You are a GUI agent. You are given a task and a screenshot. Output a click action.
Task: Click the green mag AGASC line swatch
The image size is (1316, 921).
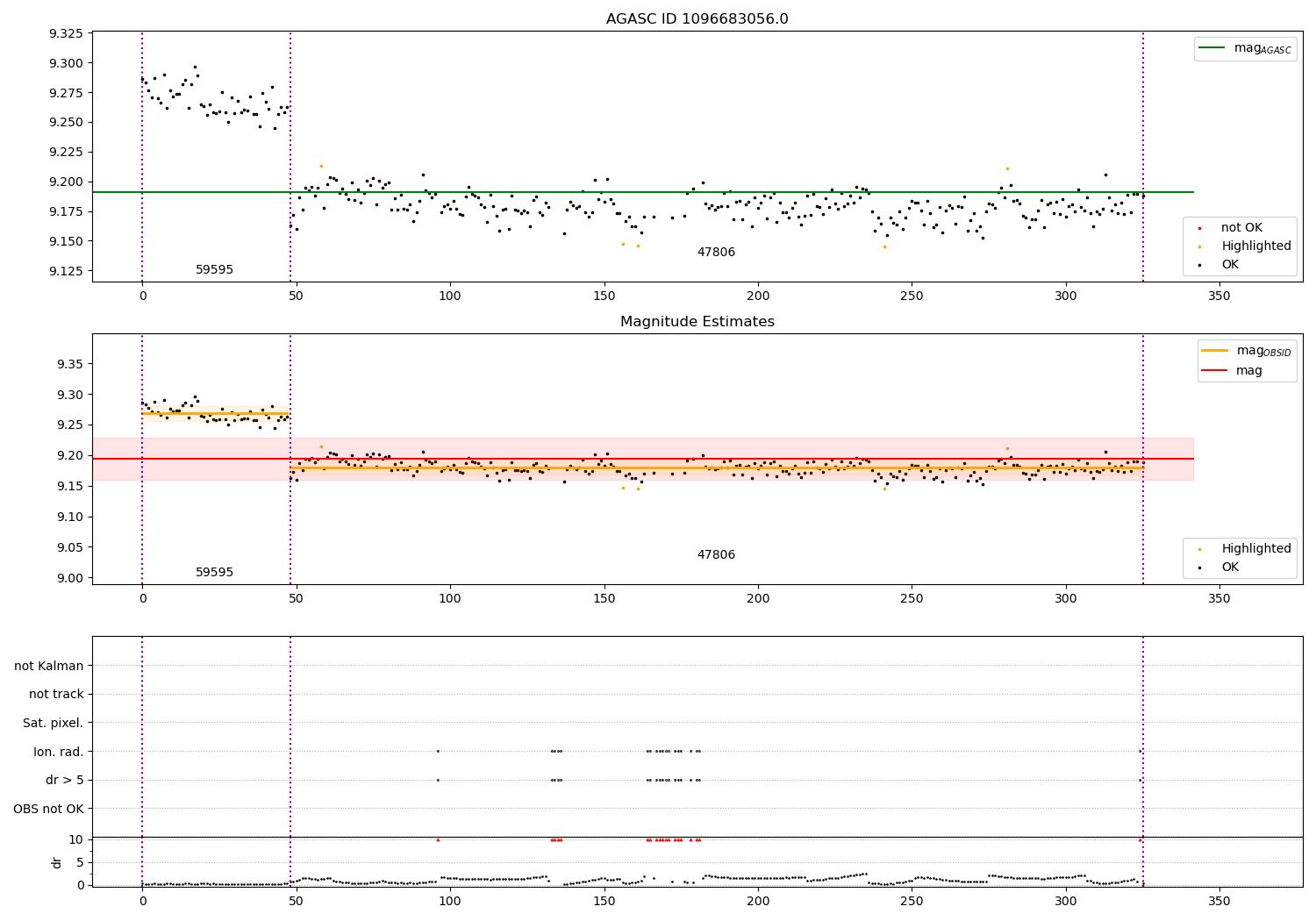click(1212, 48)
